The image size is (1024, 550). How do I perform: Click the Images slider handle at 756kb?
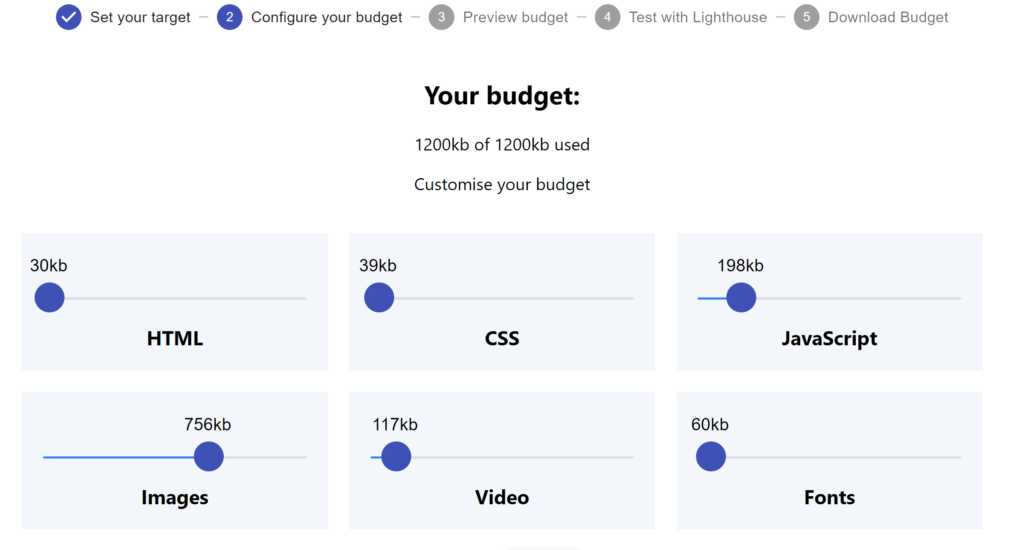[209, 457]
